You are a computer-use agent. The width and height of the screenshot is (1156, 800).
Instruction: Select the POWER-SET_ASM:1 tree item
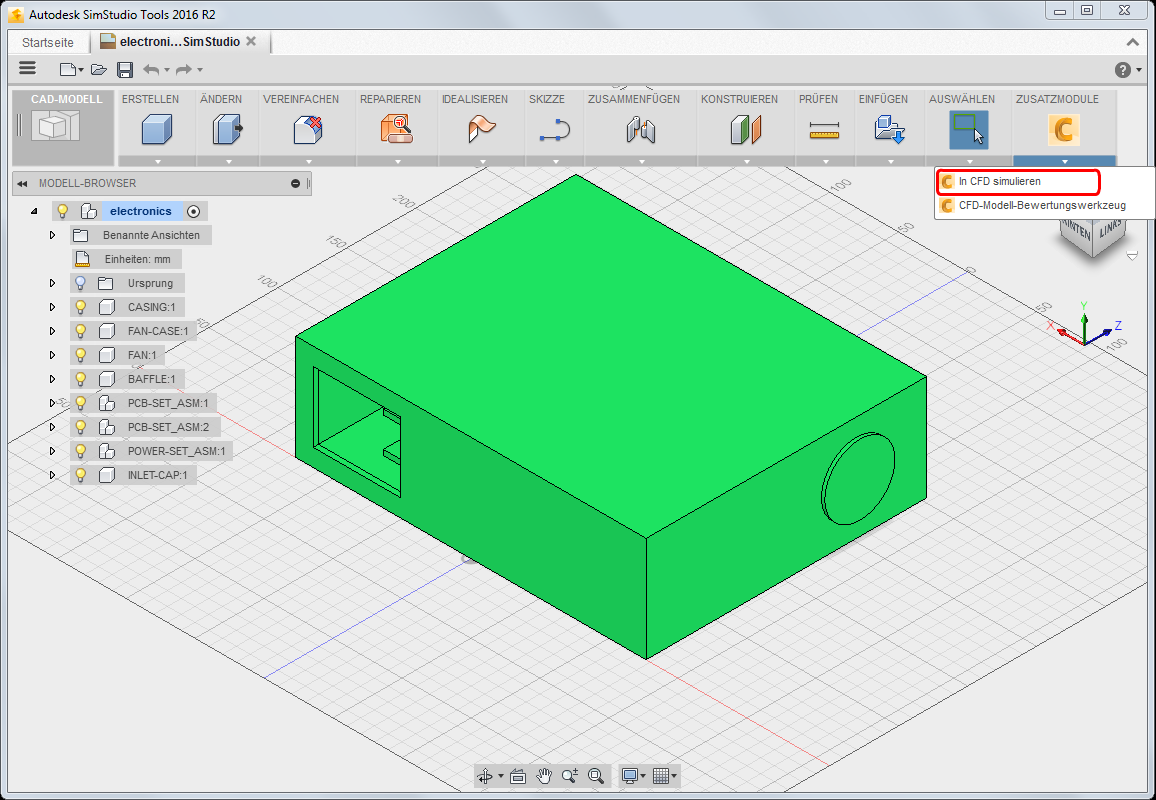[x=176, y=451]
